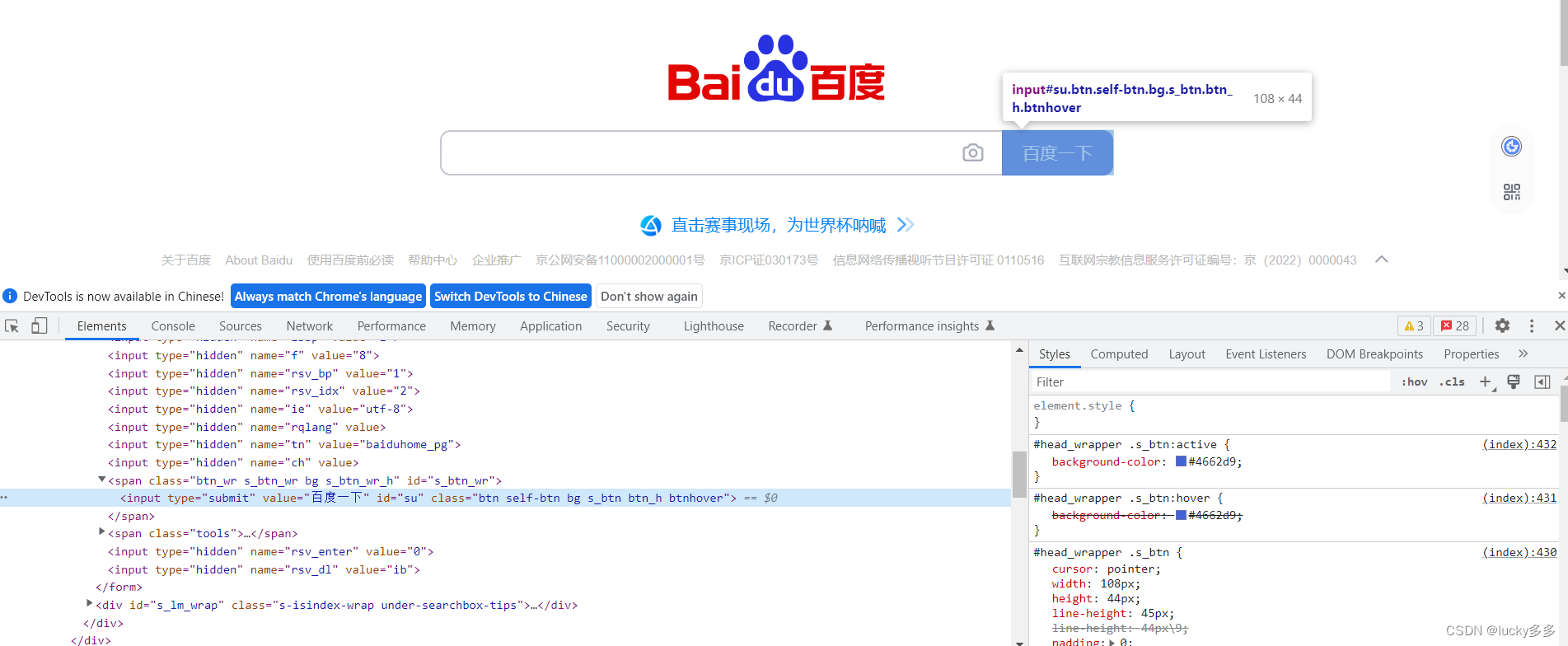This screenshot has width=1568, height=646.
Task: Click the double chevron after headline
Action: click(906, 225)
